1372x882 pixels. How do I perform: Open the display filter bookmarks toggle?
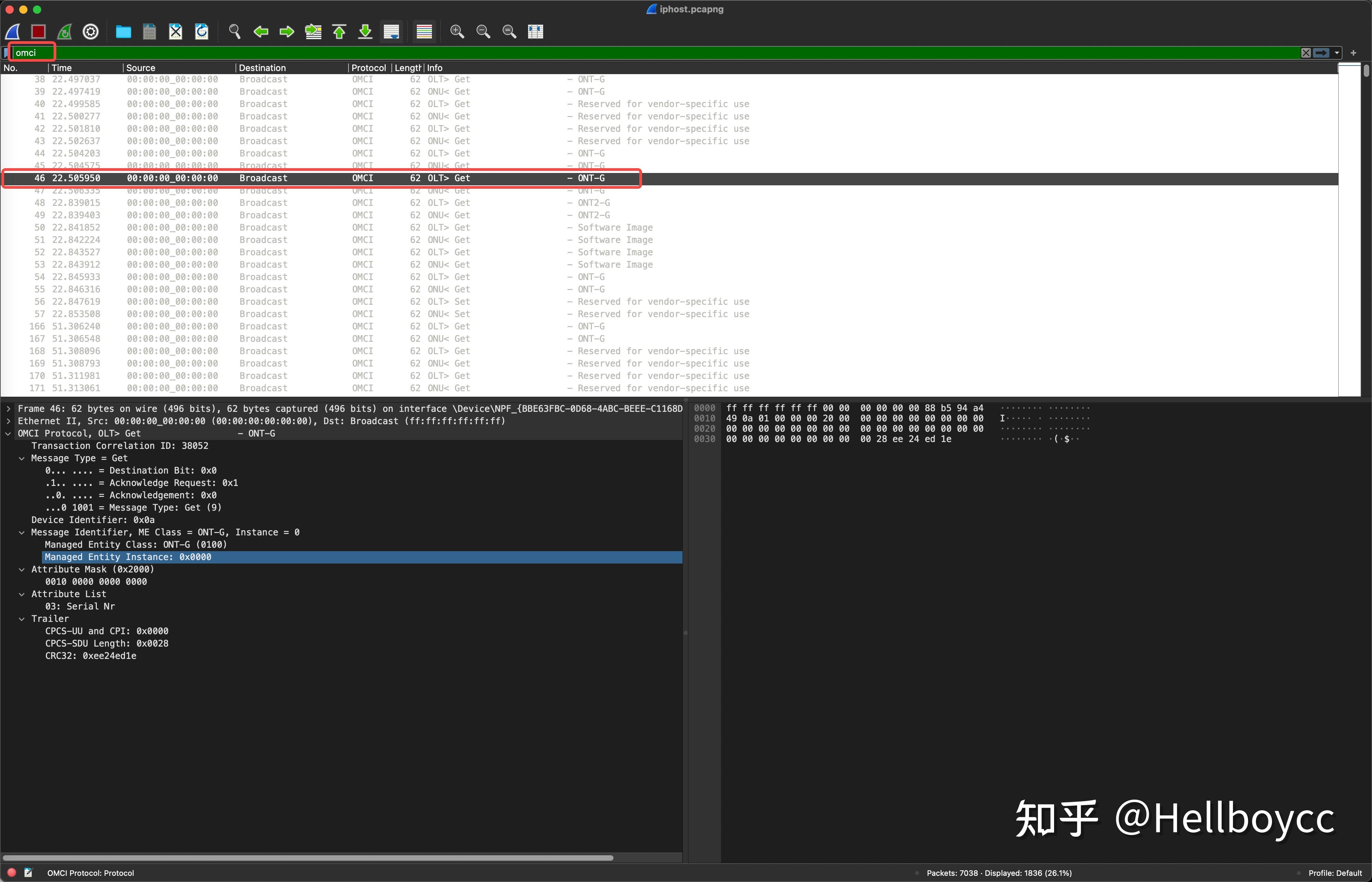click(x=6, y=52)
